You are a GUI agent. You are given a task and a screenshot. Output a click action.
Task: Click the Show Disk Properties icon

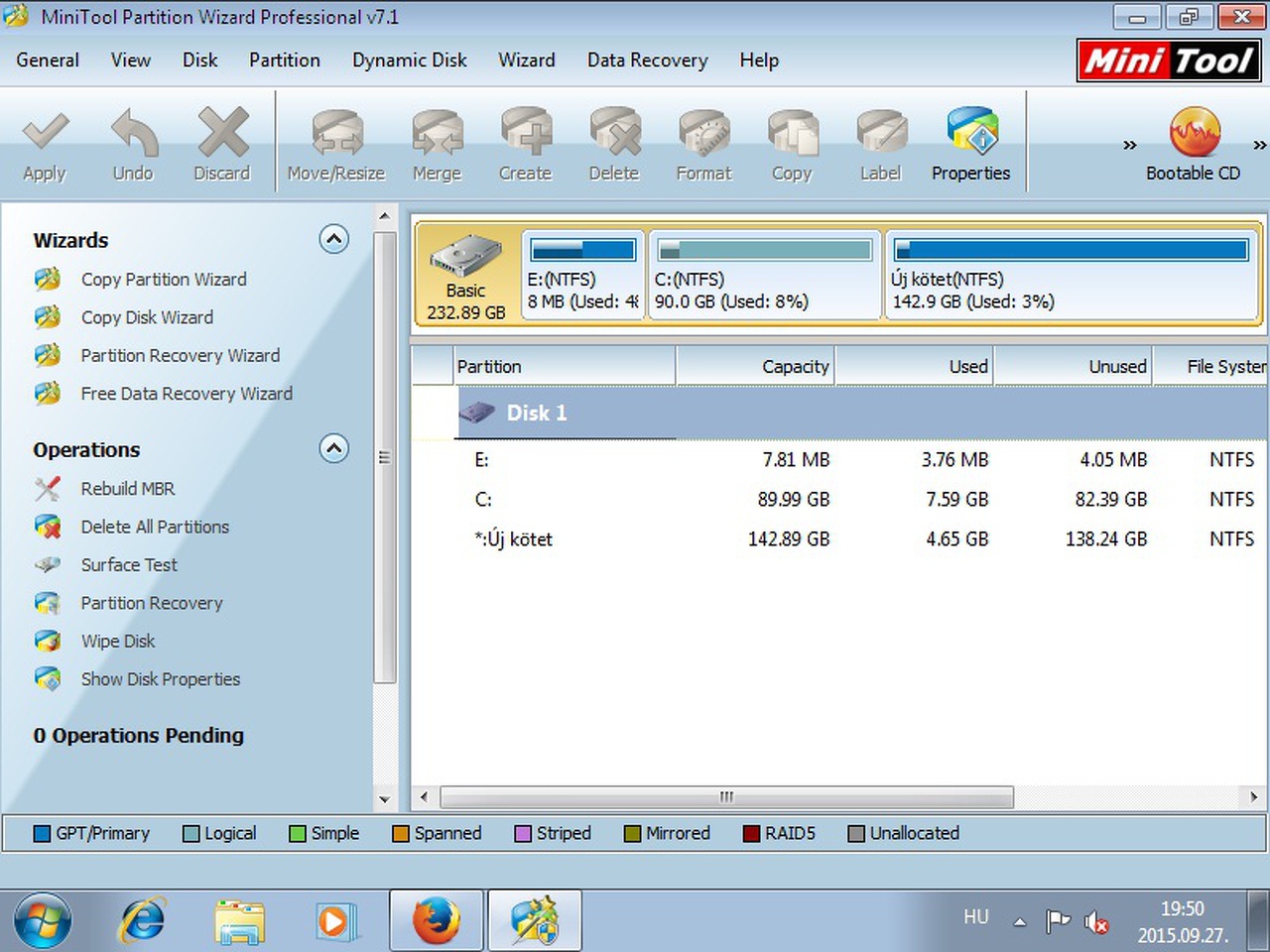[x=48, y=679]
